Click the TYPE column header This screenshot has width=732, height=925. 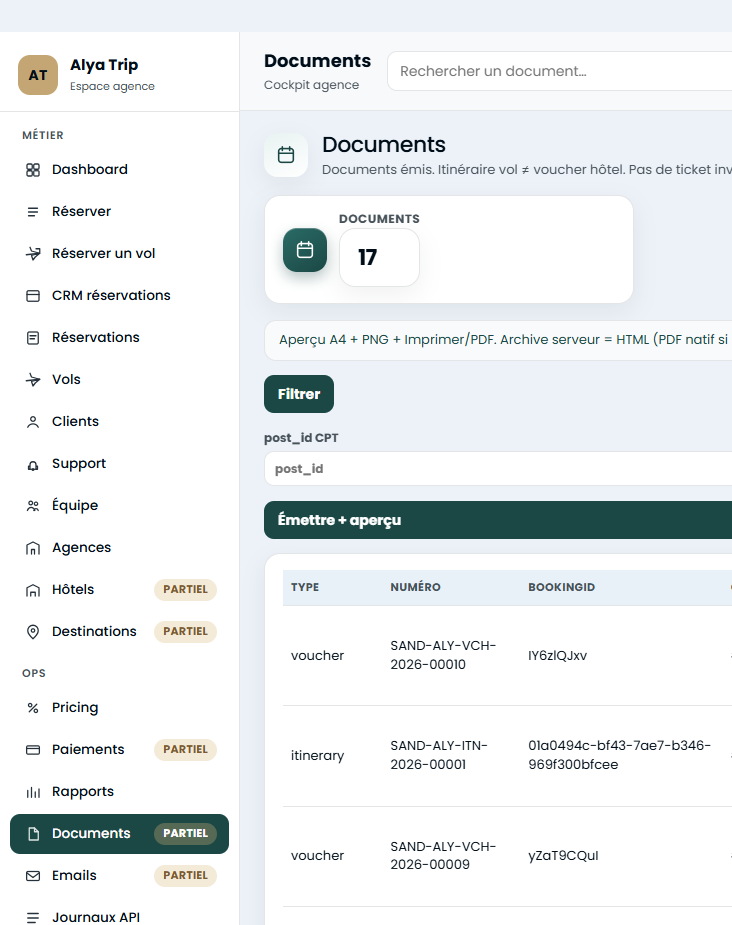point(305,588)
